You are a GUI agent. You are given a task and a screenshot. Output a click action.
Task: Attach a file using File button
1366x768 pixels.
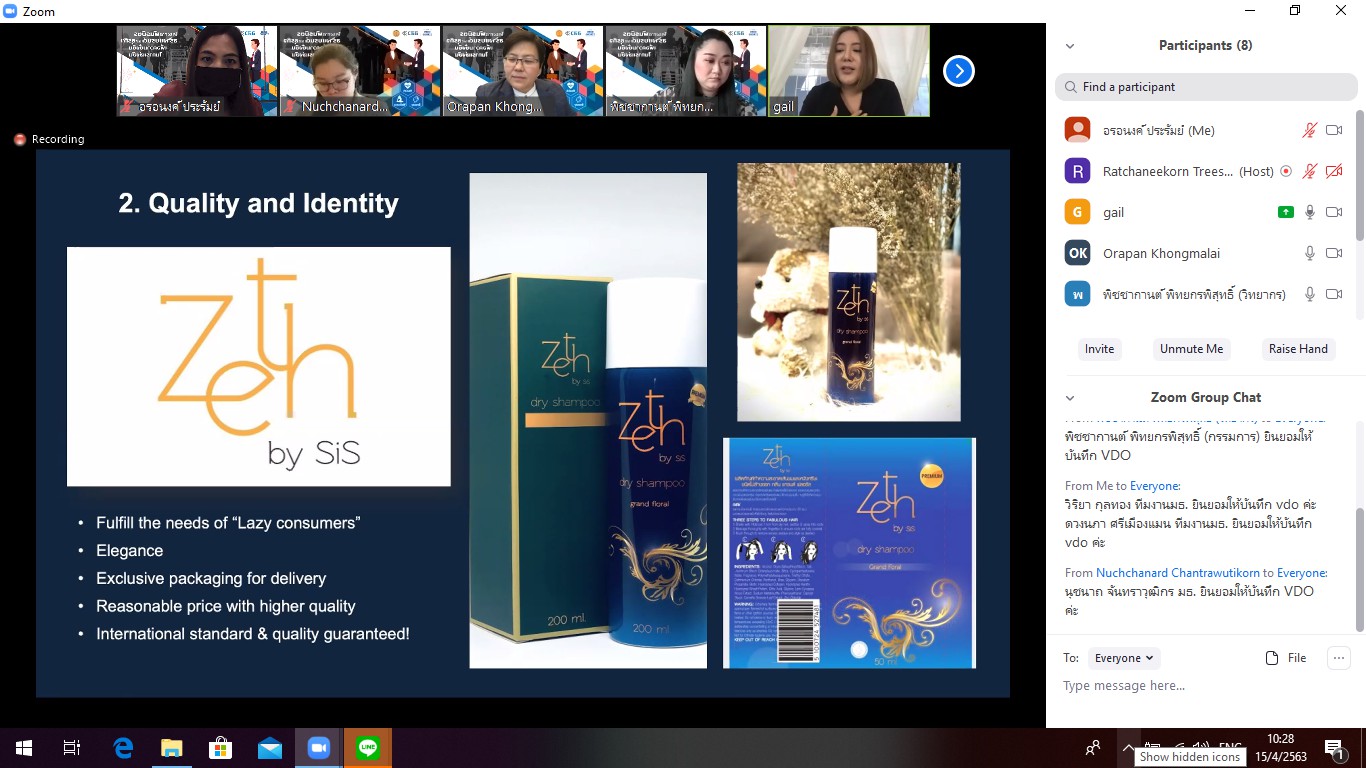pos(1286,658)
